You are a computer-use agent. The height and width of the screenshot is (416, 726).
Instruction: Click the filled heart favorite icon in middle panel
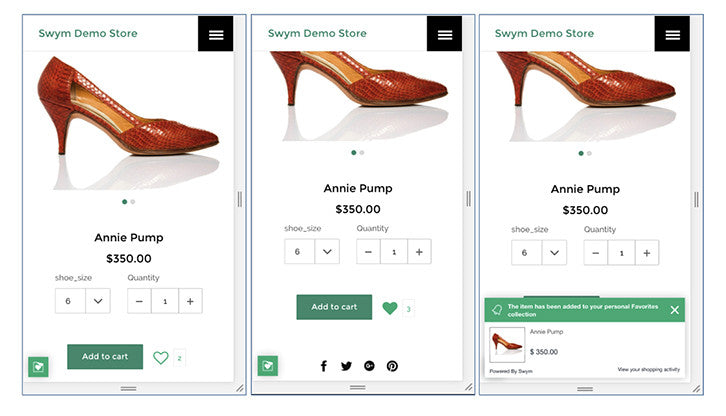390,308
